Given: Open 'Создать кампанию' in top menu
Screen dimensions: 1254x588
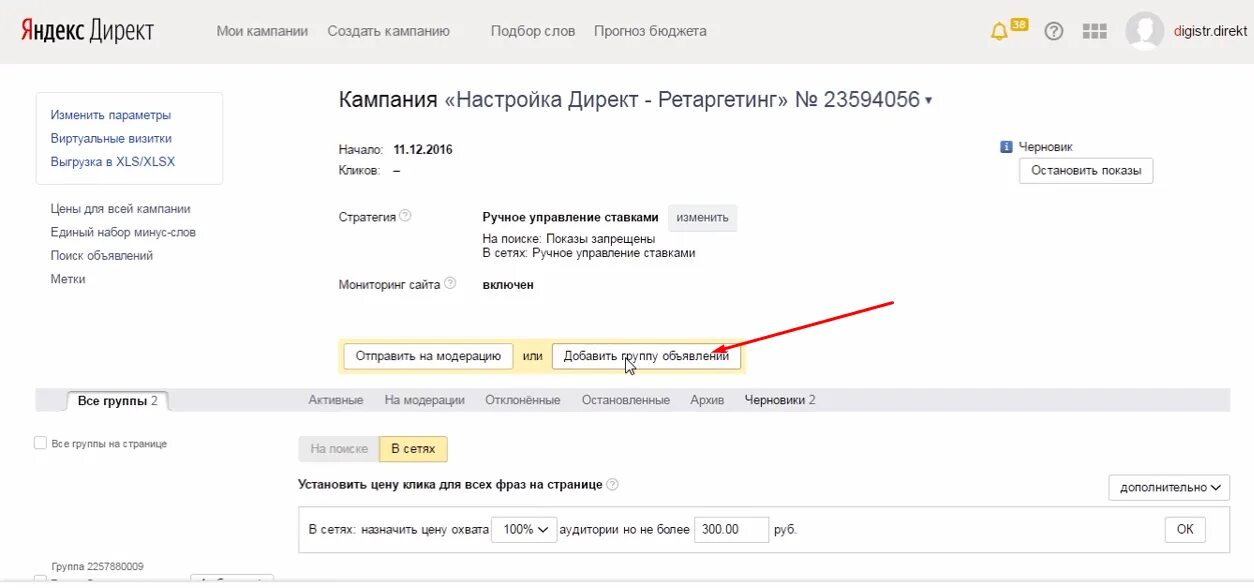Looking at the screenshot, I should click(x=389, y=31).
